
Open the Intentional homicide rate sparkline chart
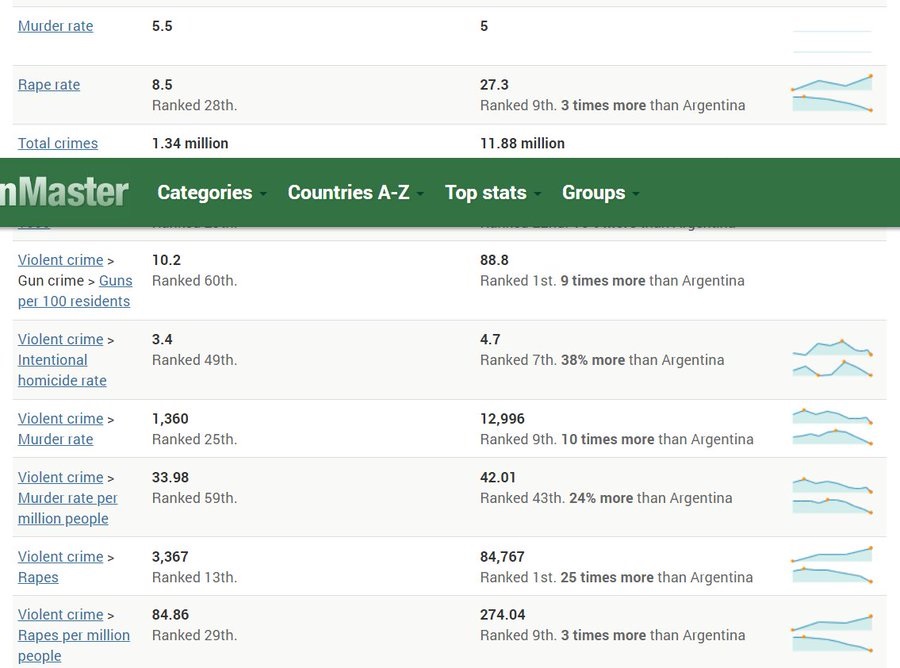click(832, 360)
